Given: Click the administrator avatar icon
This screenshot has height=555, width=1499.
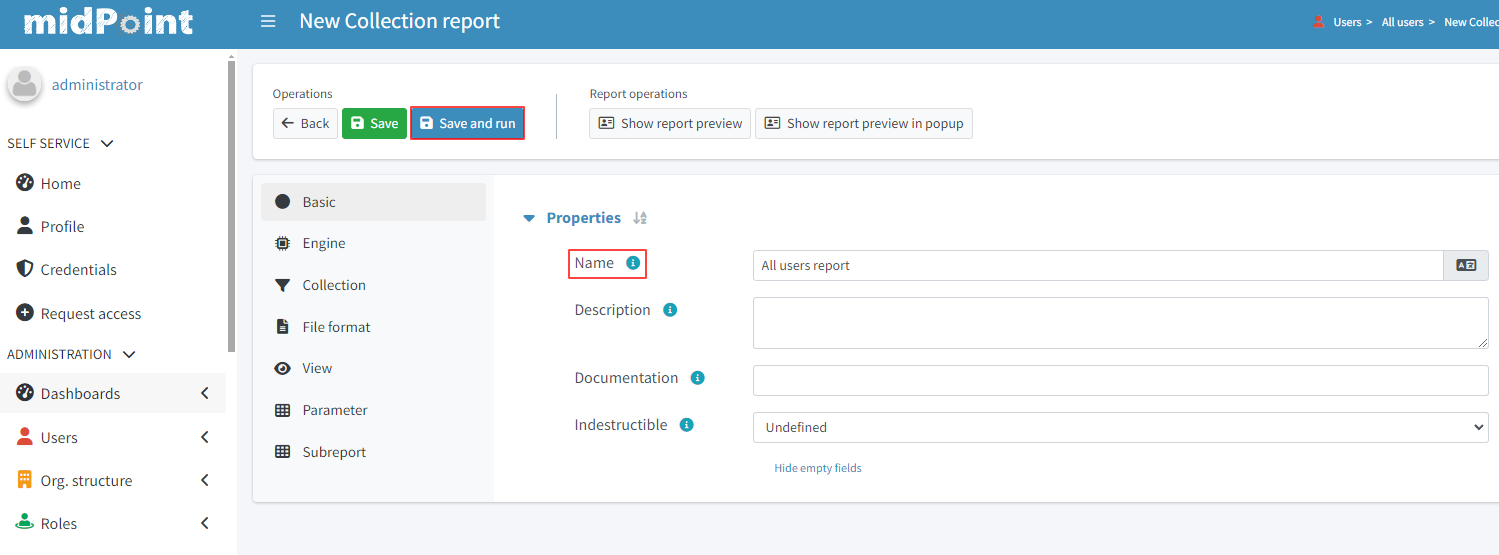Looking at the screenshot, I should 25,85.
